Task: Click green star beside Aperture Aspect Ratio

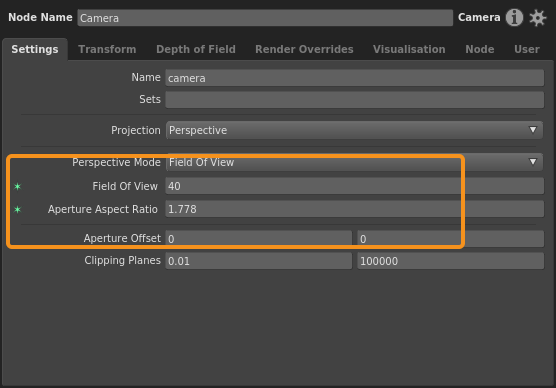Action: pyautogui.click(x=17, y=210)
